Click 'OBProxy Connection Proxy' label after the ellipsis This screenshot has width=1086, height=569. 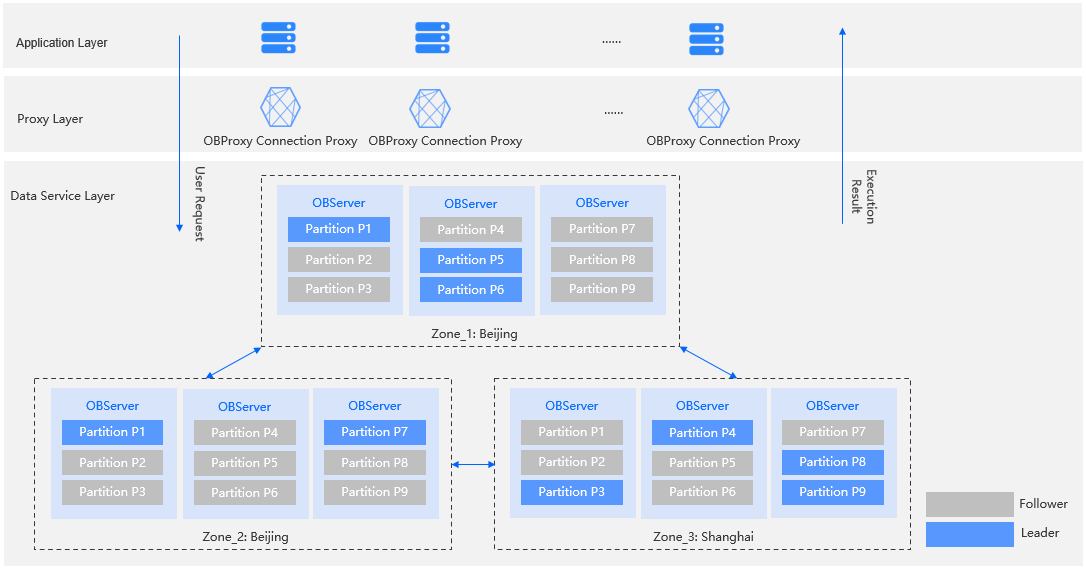click(723, 141)
